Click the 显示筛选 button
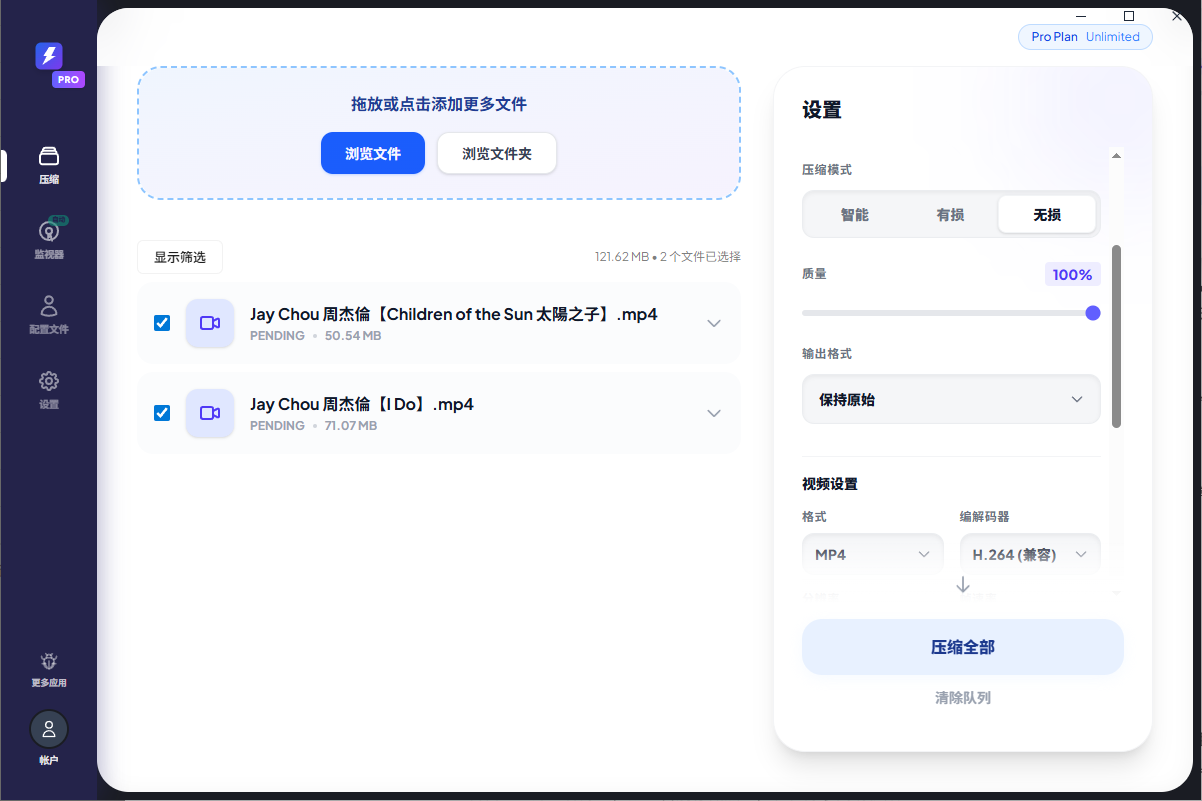Image resolution: width=1202 pixels, height=801 pixels. 180,257
